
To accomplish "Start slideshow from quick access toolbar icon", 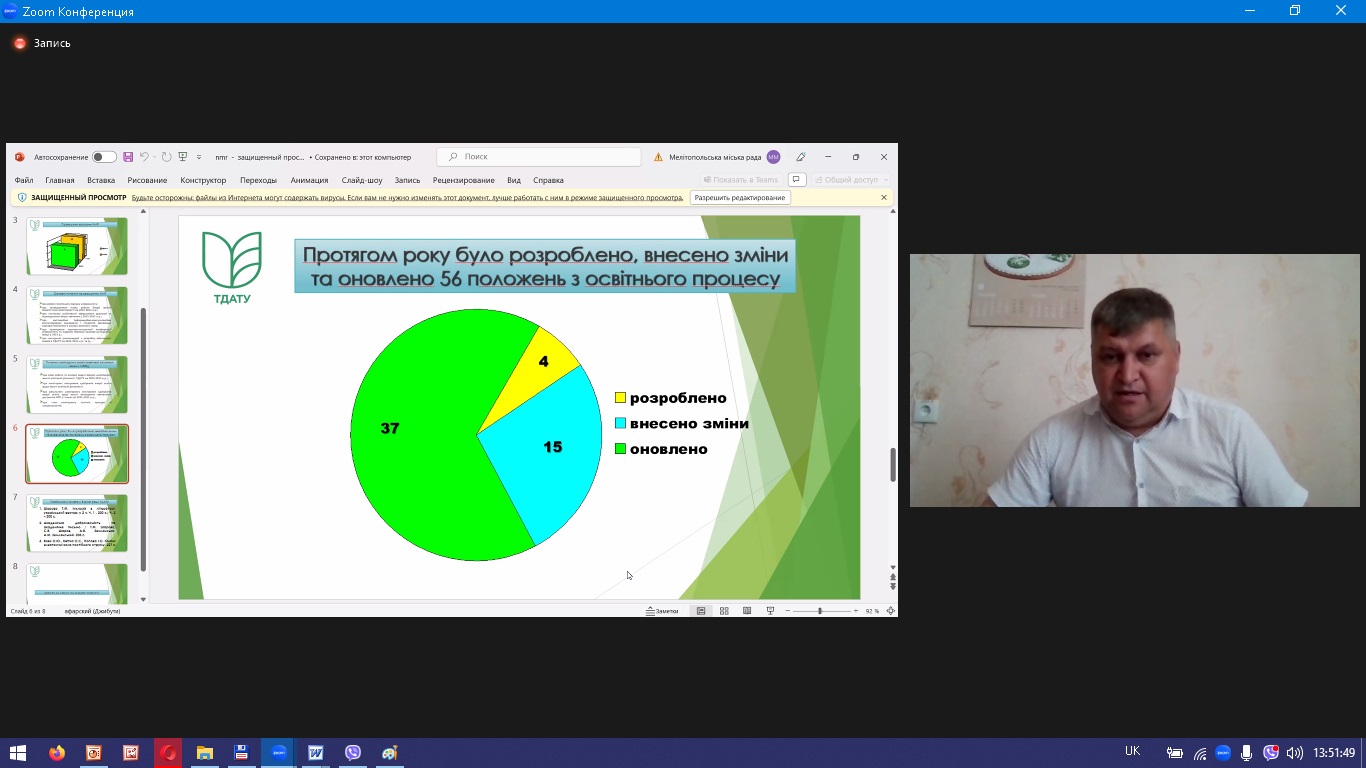I will 183,157.
